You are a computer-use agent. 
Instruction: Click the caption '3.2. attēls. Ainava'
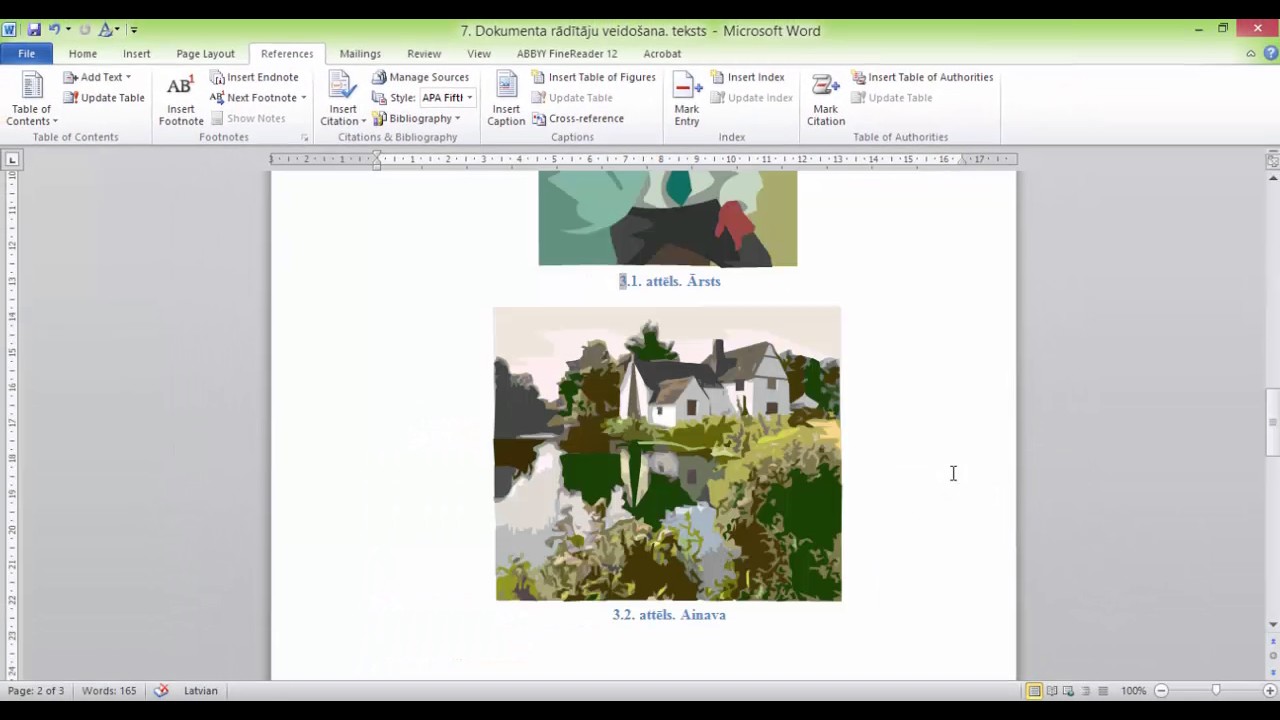point(669,615)
